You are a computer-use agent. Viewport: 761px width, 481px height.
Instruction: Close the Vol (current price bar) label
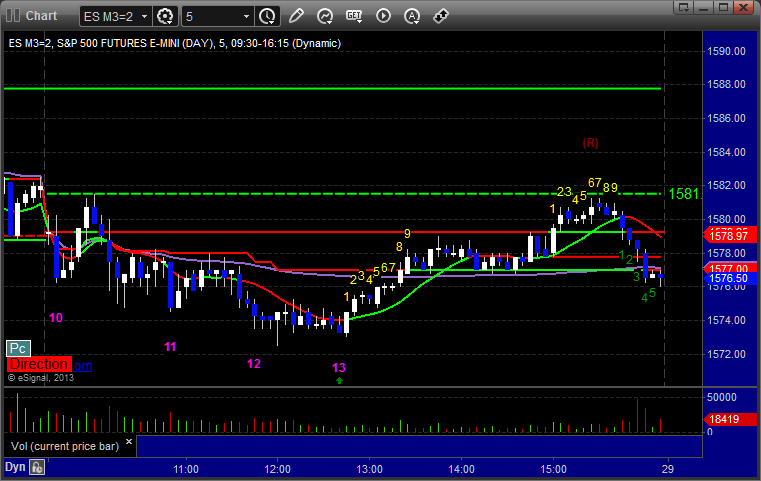(129, 442)
